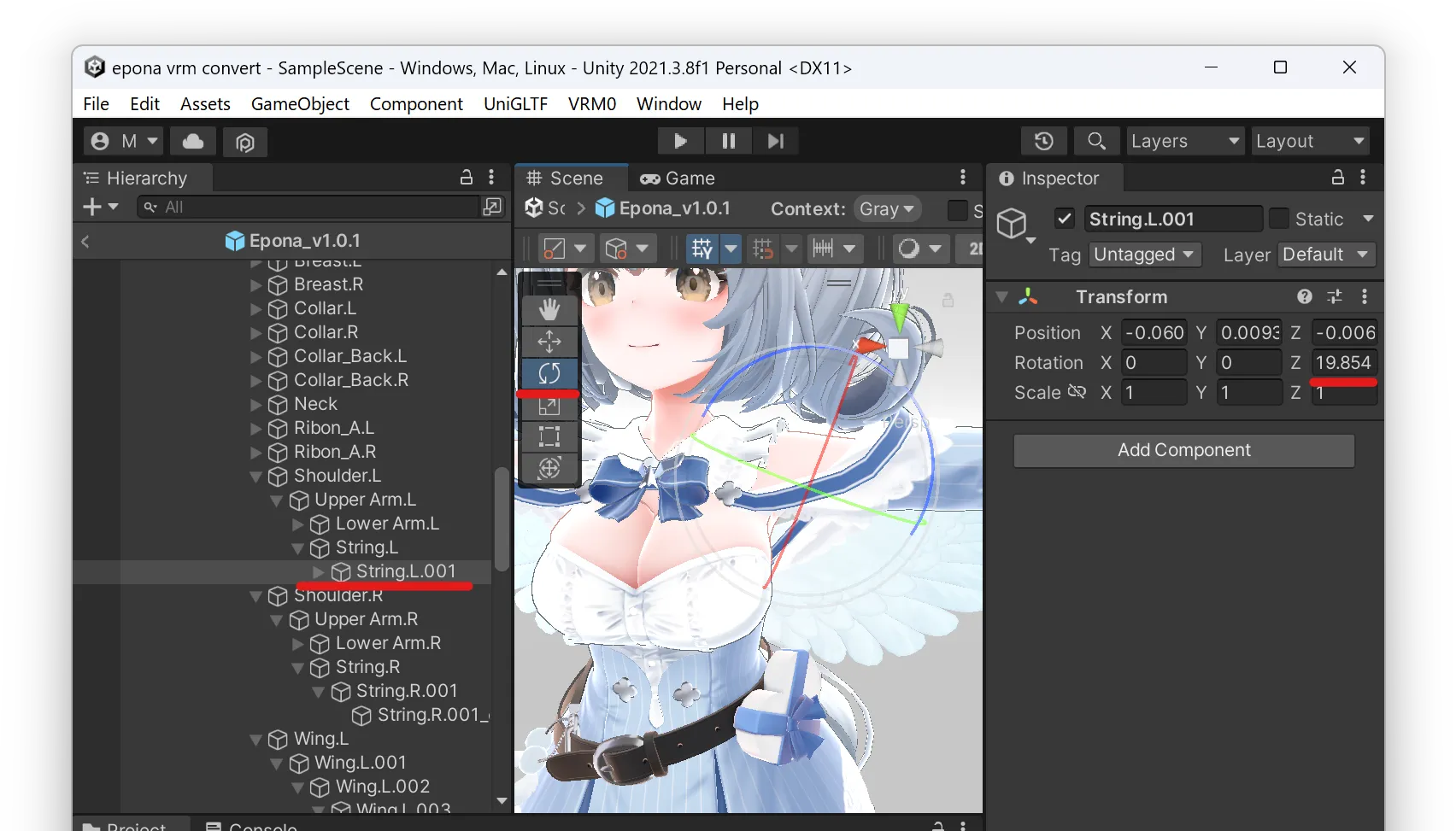The image size is (1456, 831).
Task: Open Transform presets icon
Action: coord(1335,296)
